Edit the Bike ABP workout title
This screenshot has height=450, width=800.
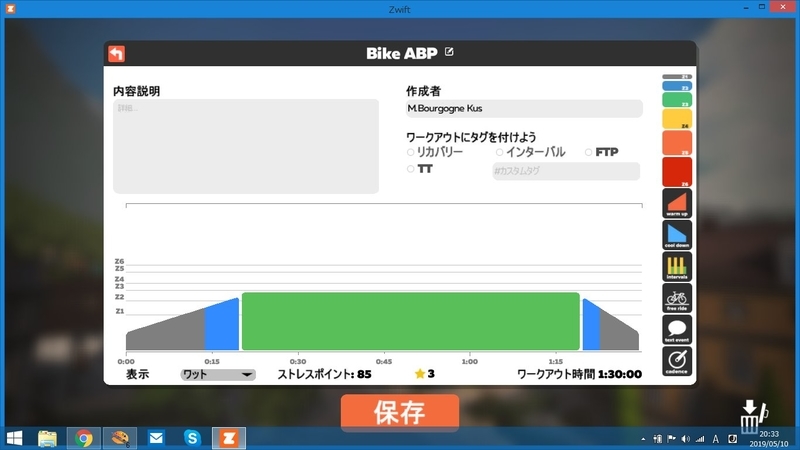pos(449,52)
